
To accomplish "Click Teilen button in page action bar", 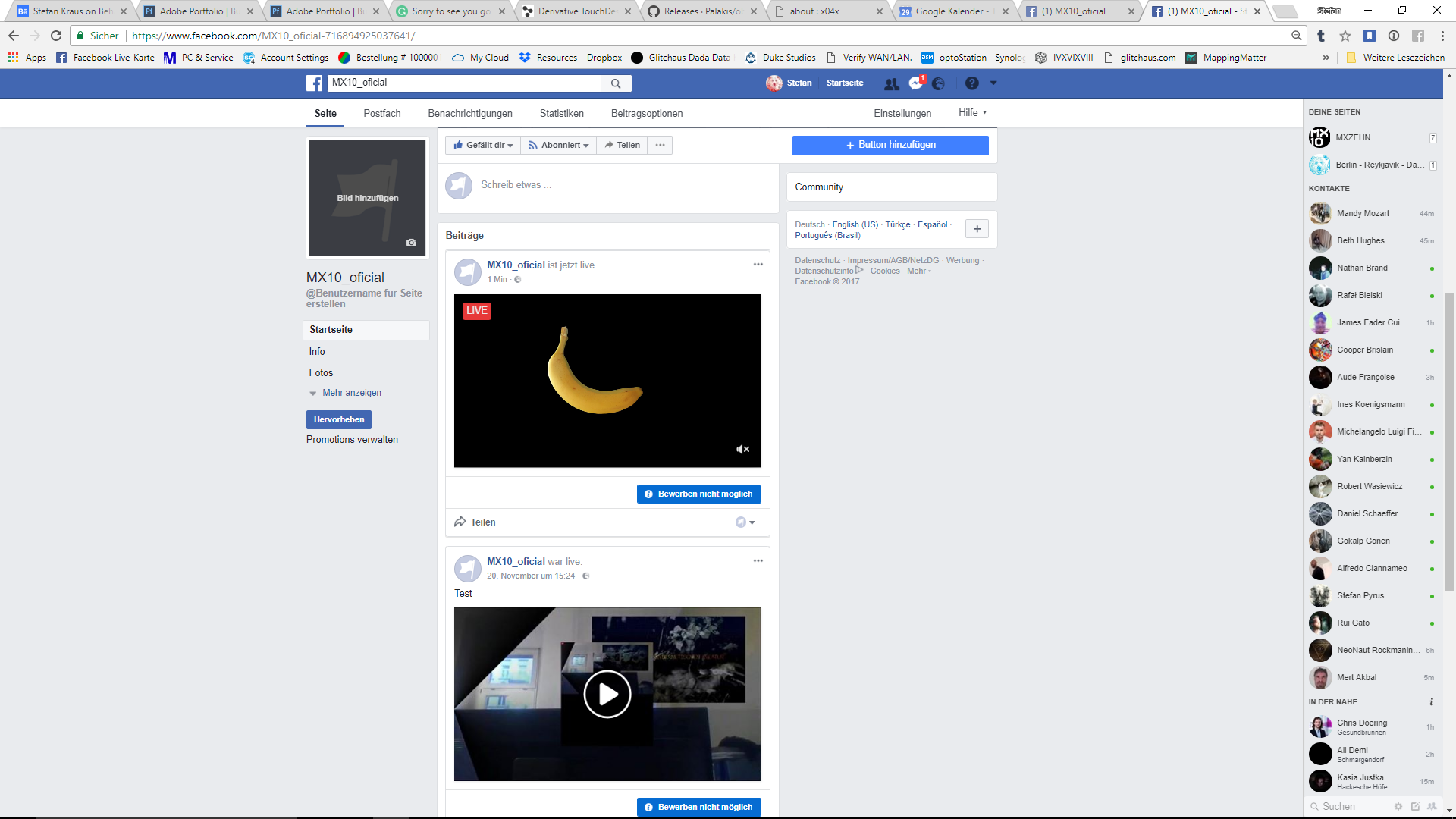I will point(622,145).
